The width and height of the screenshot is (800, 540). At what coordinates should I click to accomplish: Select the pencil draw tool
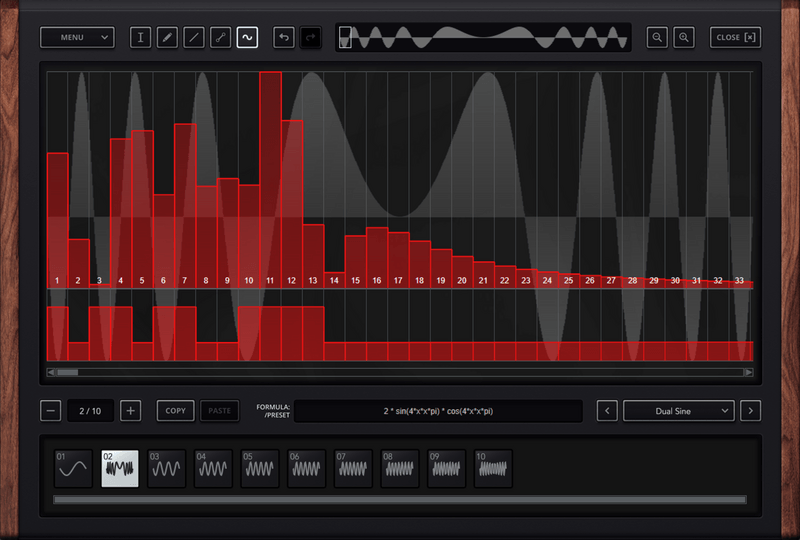(x=167, y=37)
